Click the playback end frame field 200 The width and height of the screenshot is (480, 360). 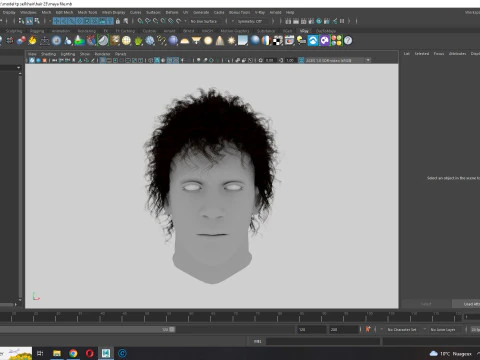click(344, 330)
